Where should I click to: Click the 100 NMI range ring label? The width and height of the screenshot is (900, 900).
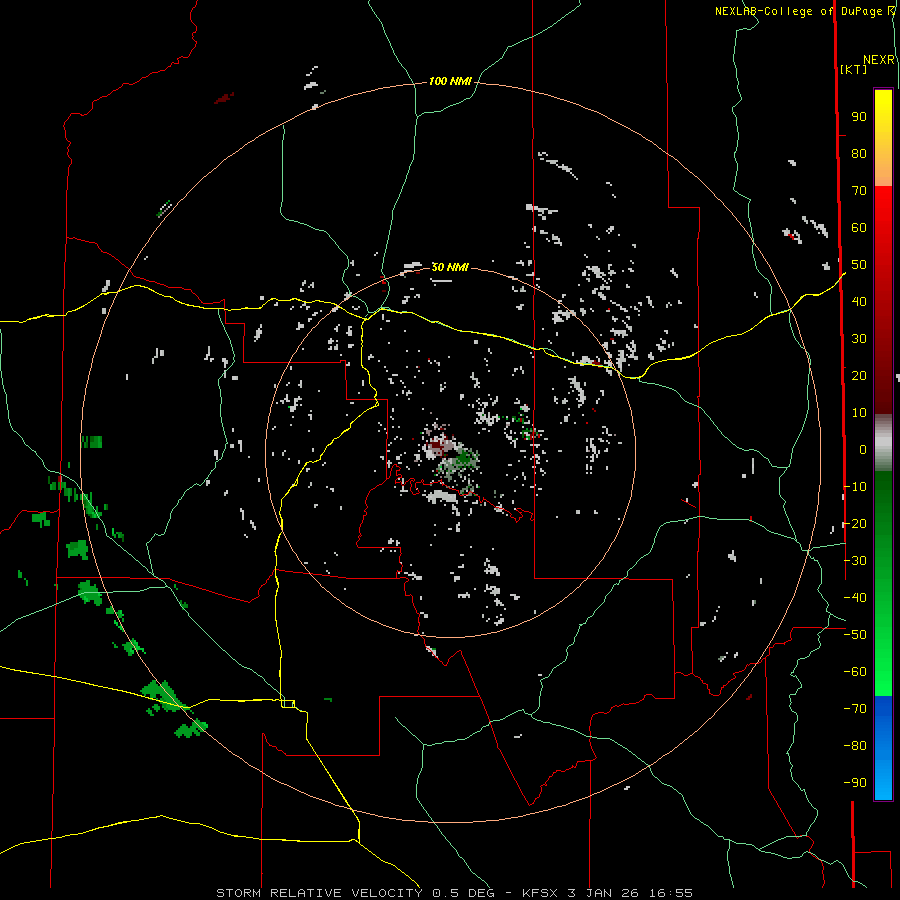(x=450, y=82)
